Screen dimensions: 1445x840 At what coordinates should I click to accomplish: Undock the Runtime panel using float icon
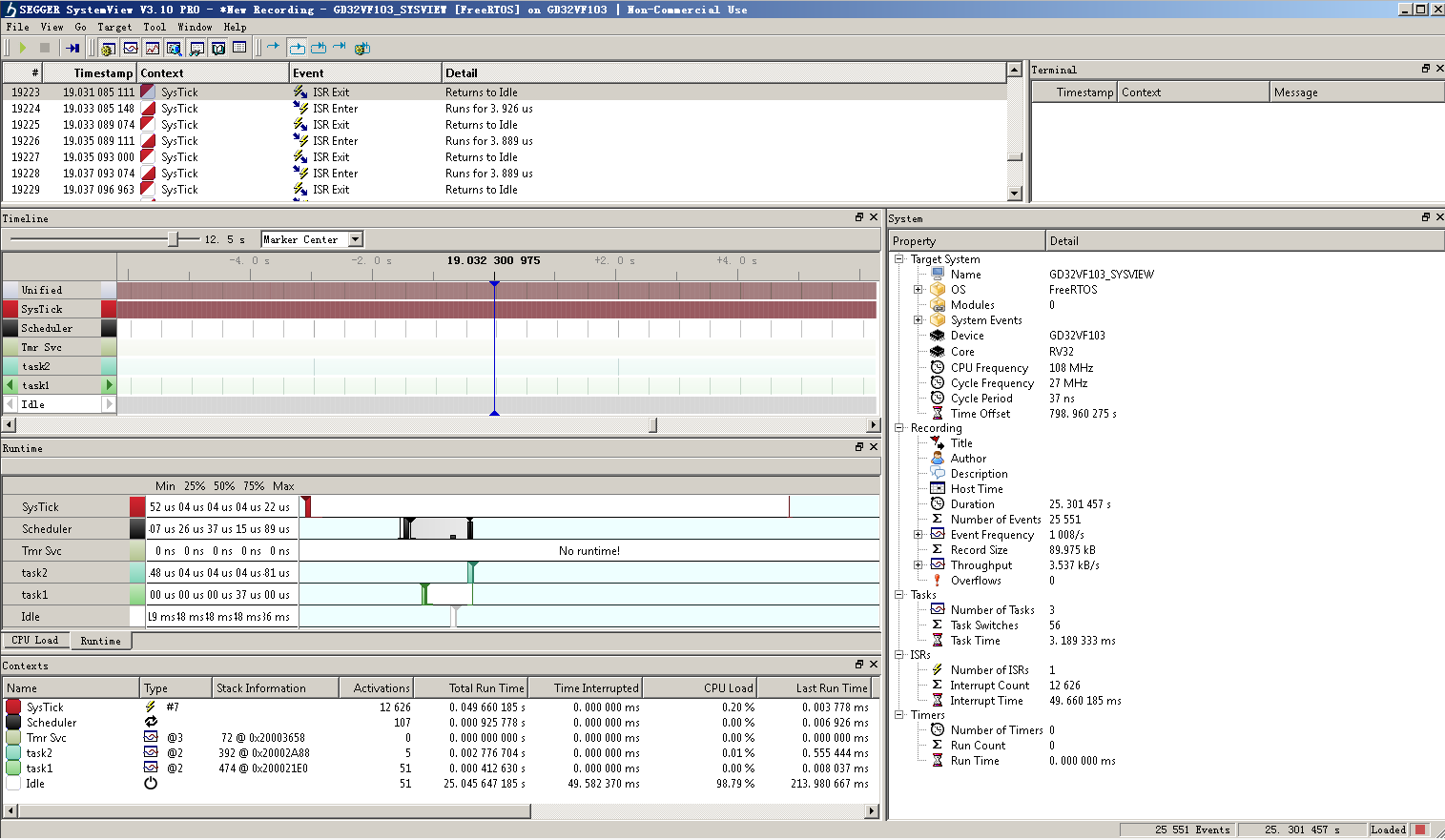pyautogui.click(x=859, y=447)
